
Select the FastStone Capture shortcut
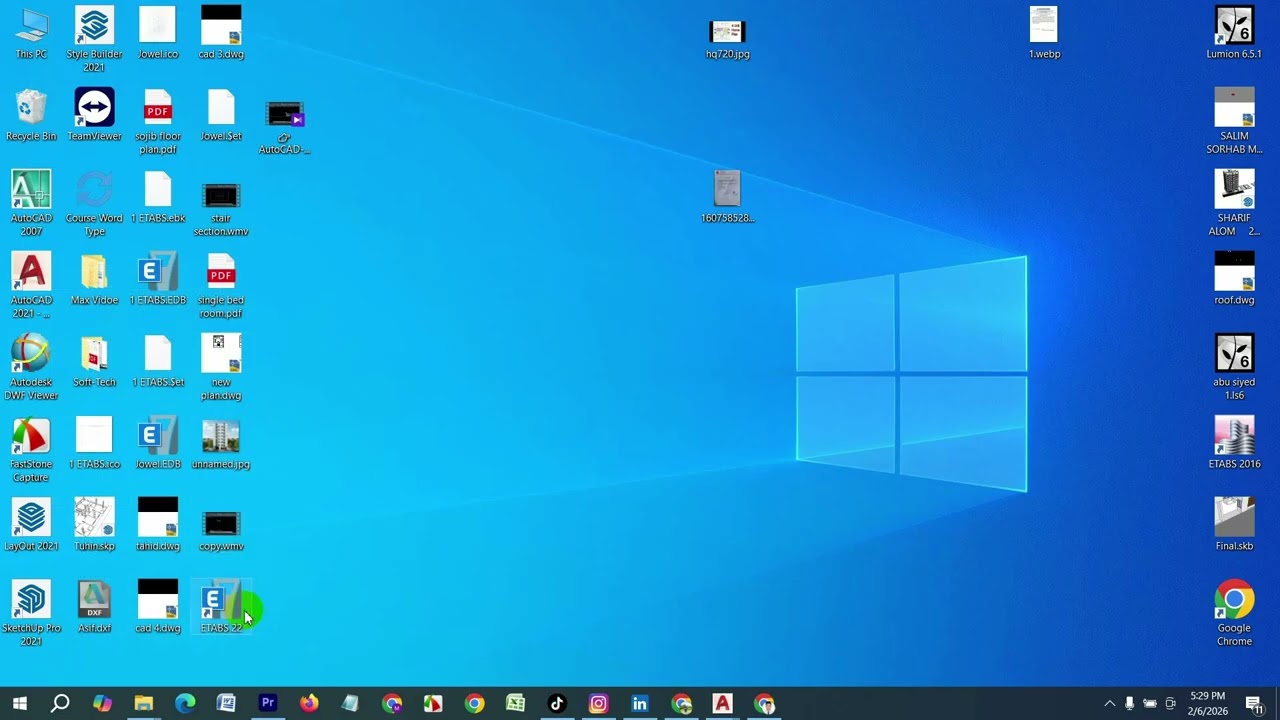[31, 449]
